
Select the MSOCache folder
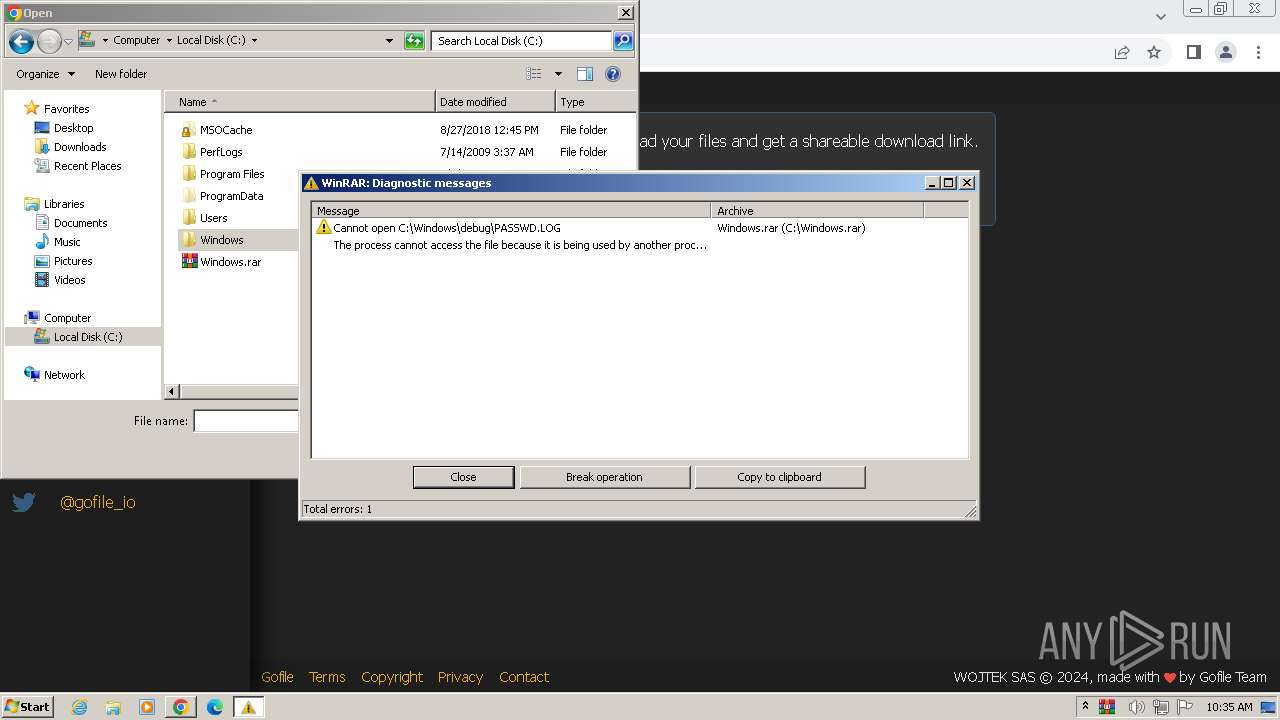[226, 130]
